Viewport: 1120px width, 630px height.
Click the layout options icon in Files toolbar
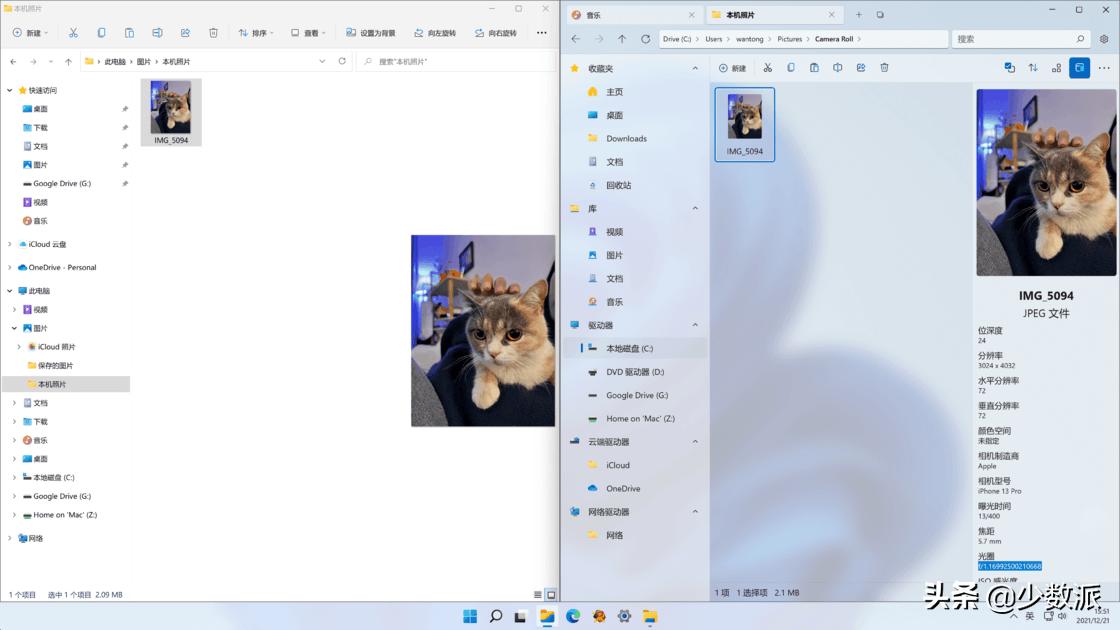point(1055,67)
